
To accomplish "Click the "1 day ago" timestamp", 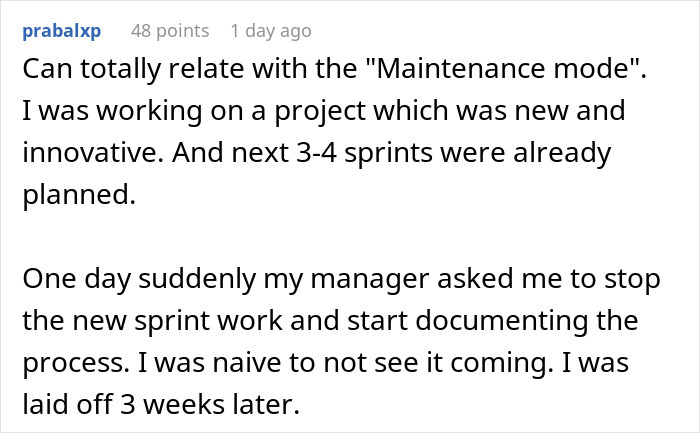I will click(271, 31).
